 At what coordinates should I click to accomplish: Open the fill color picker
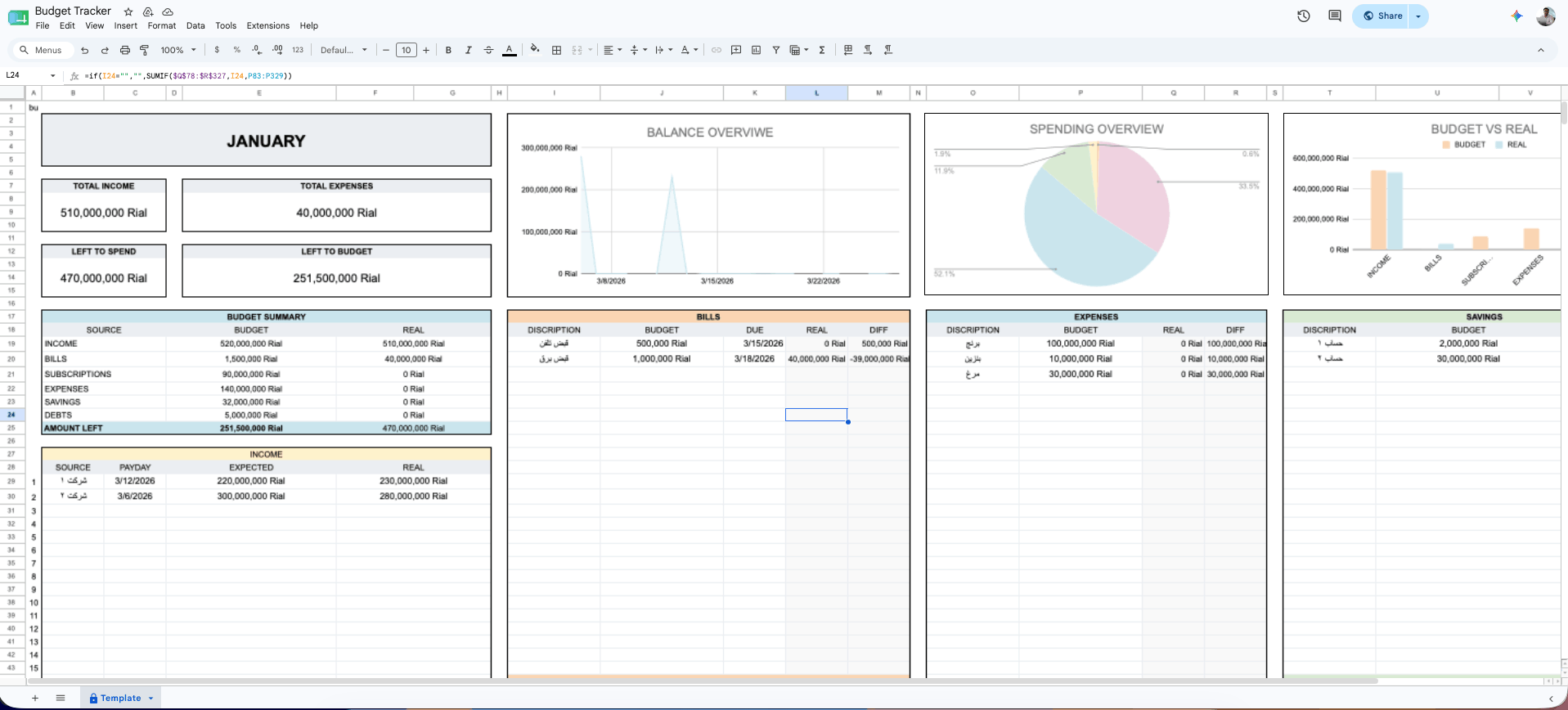click(535, 50)
